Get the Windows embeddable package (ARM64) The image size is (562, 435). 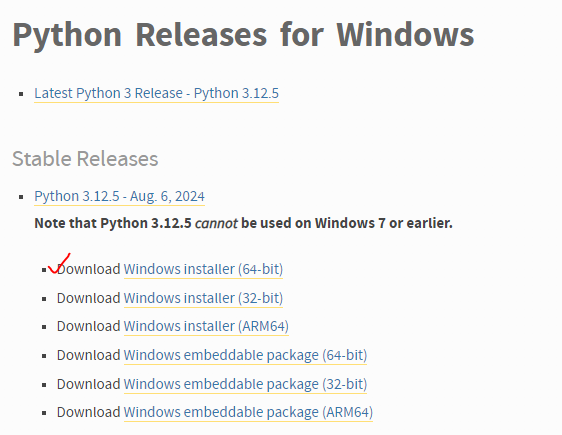[248, 412]
